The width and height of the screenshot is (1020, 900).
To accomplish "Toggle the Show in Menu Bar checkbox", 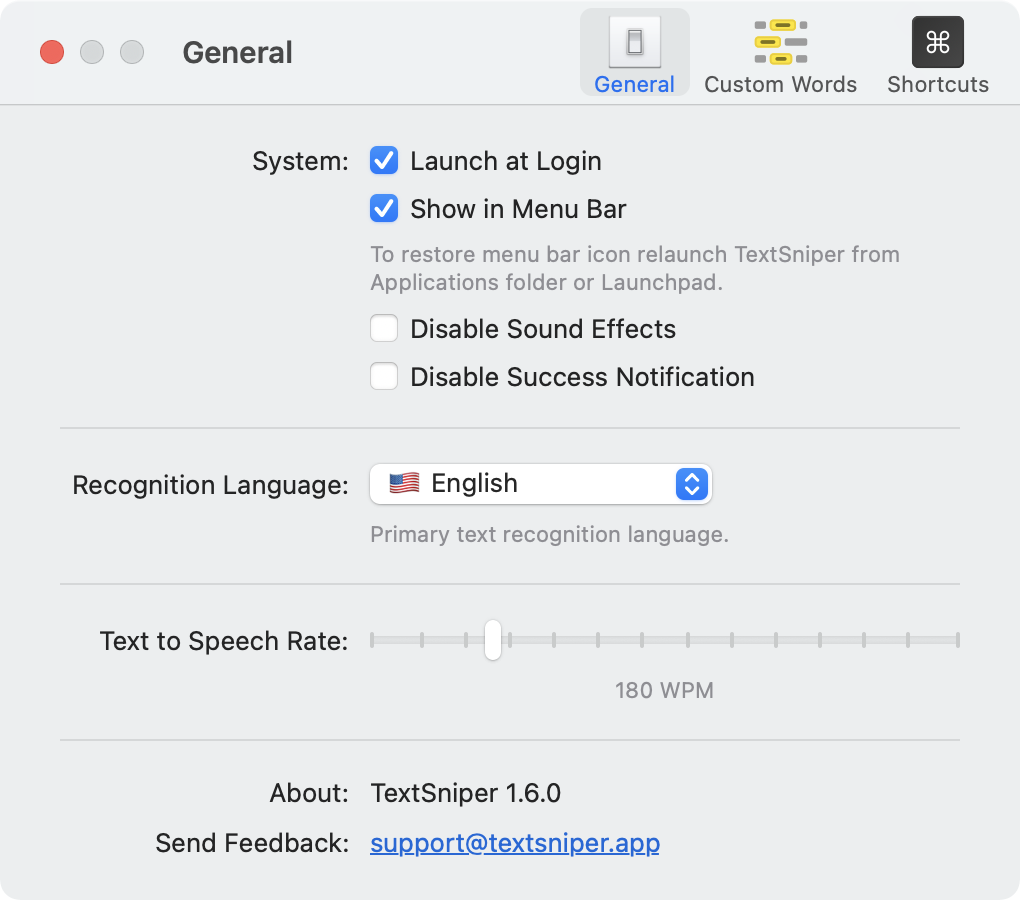I will click(384, 209).
